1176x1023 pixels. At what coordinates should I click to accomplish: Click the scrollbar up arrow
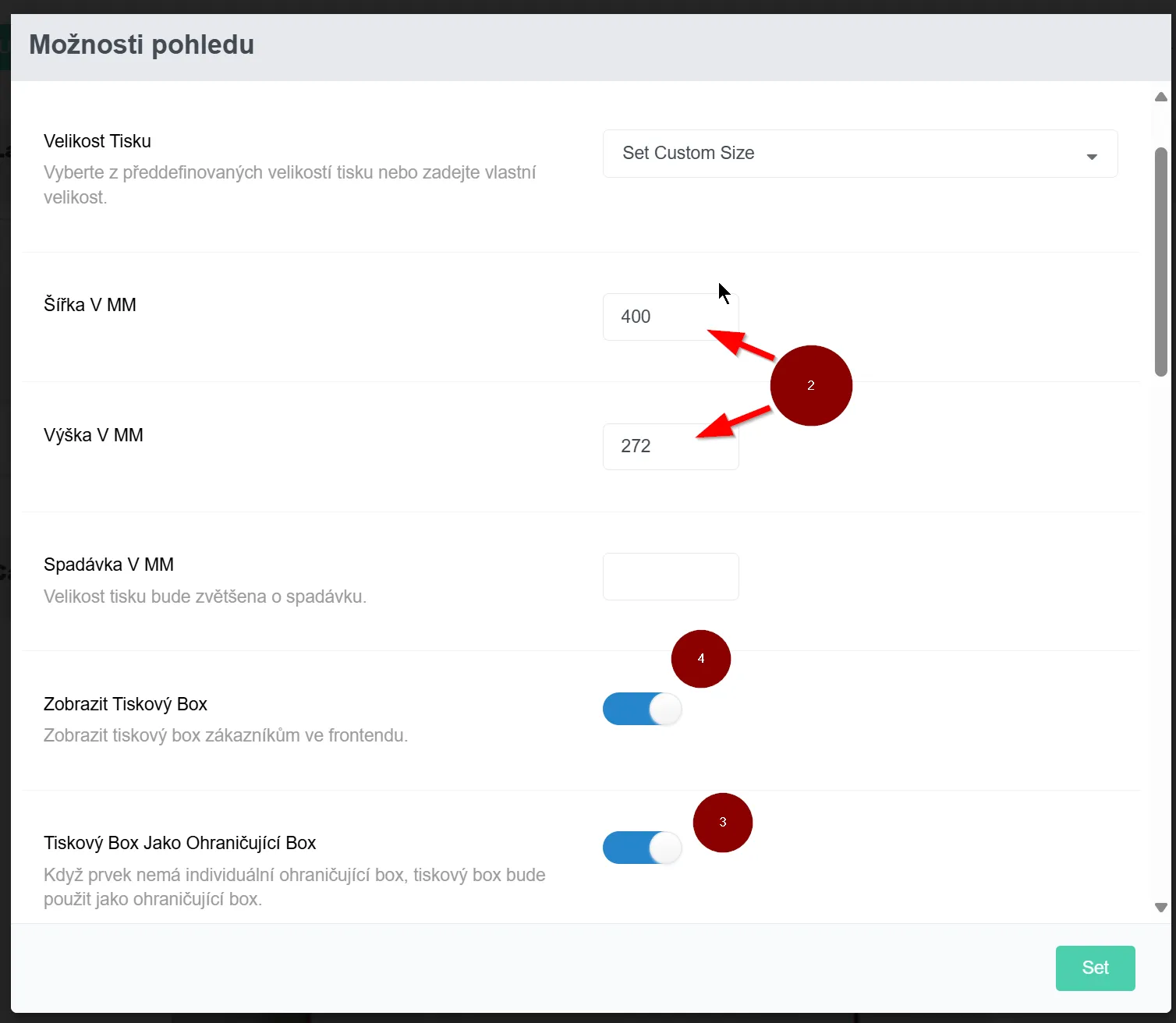click(1161, 97)
